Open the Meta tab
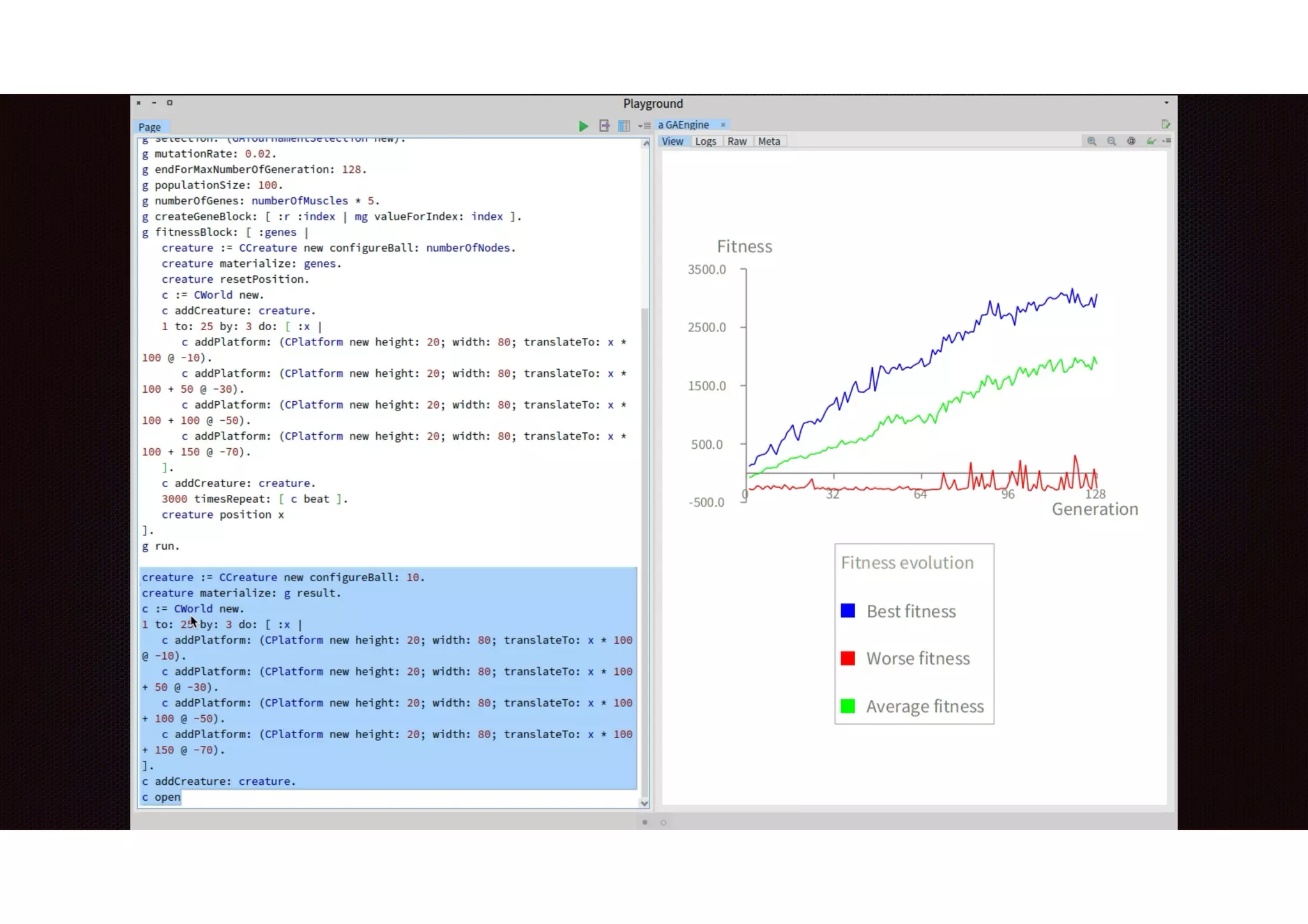The image size is (1308, 924). 769,142
